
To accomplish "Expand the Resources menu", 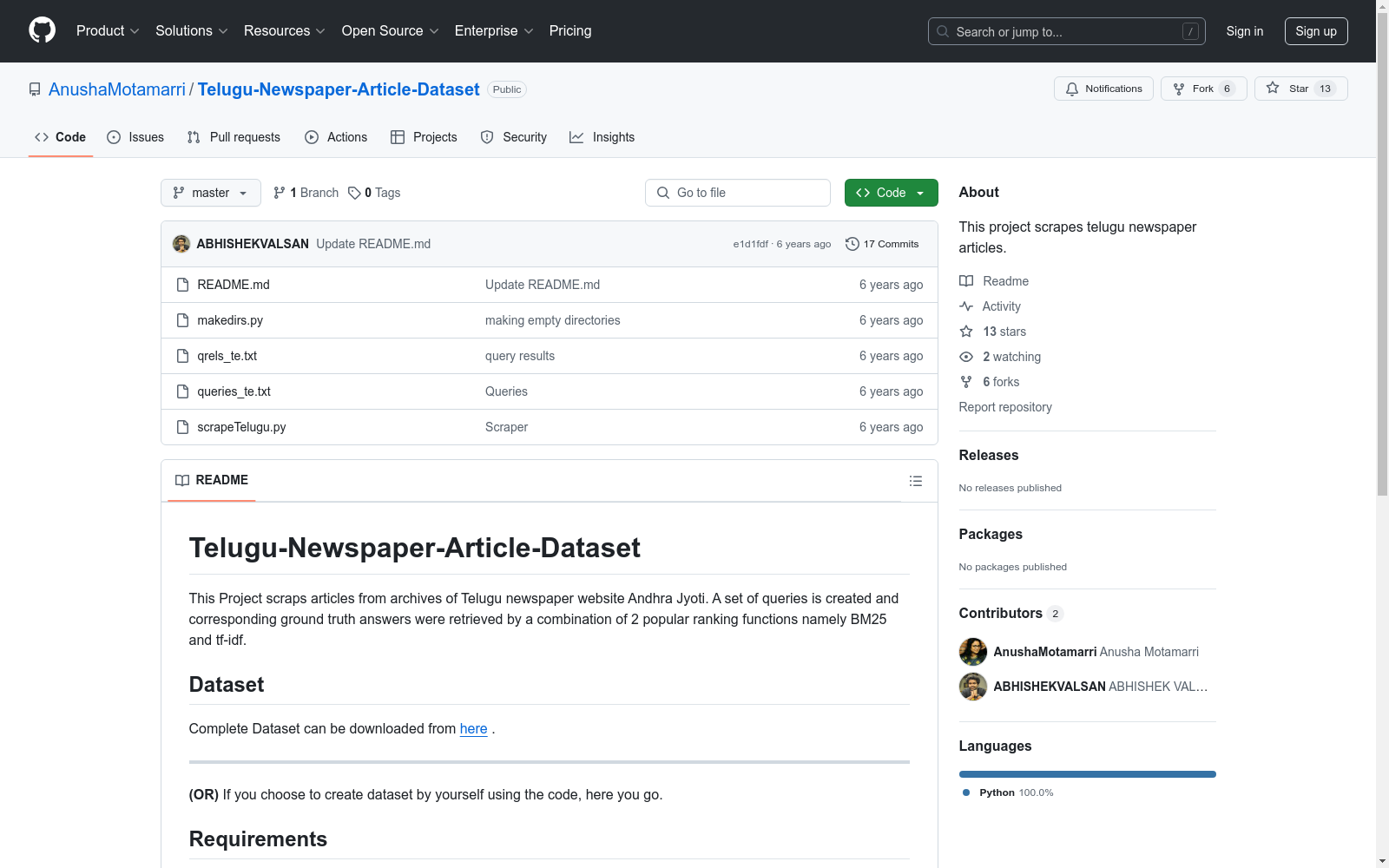I will pos(285,30).
